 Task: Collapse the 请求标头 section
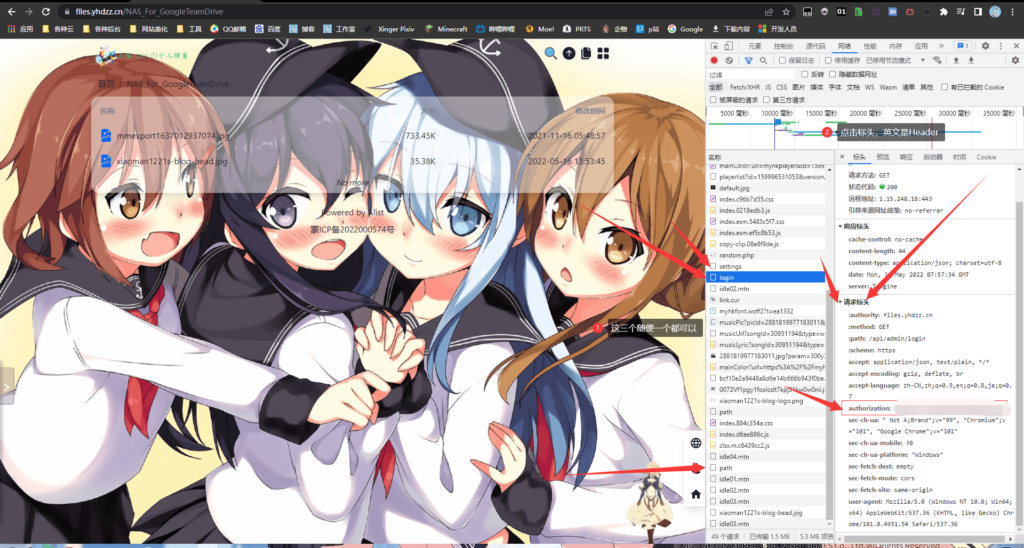[853, 302]
